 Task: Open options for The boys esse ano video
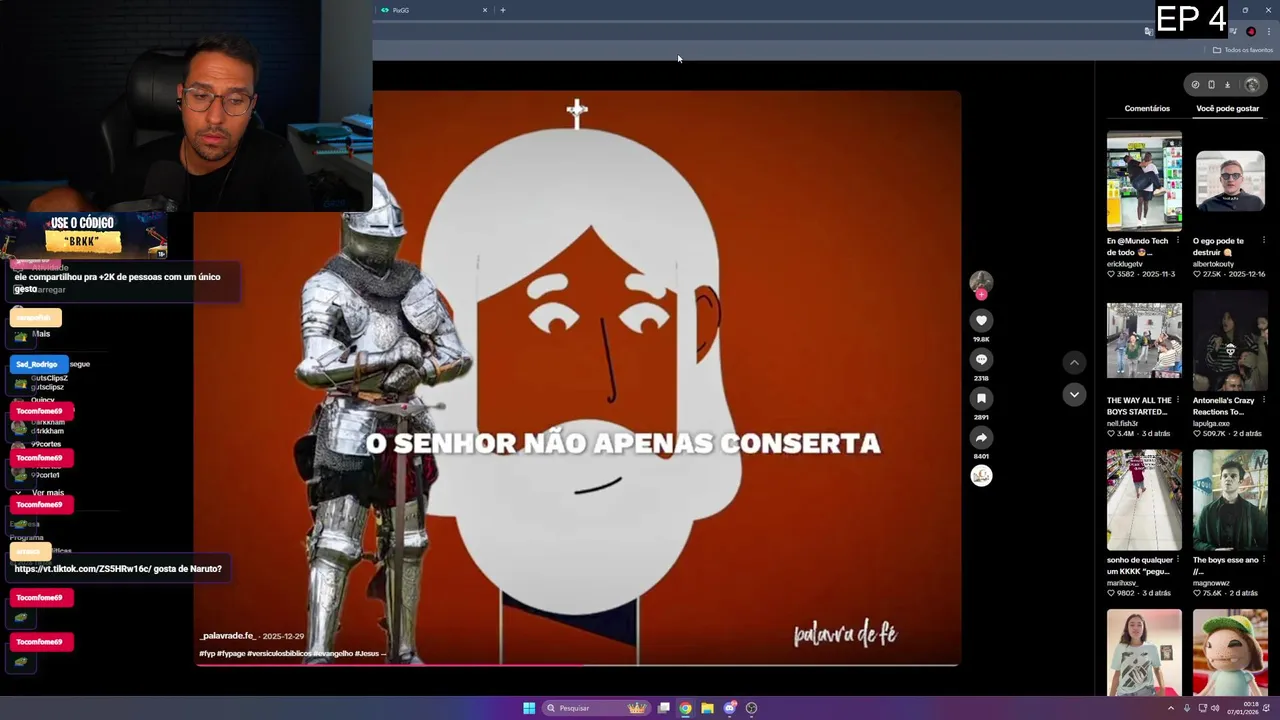click(1263, 560)
